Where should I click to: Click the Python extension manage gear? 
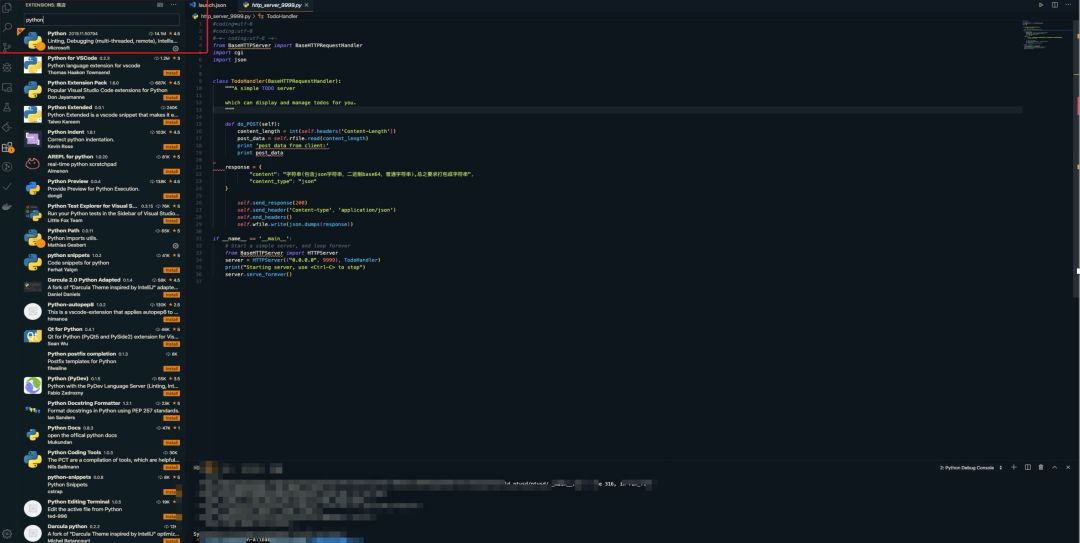[176, 48]
